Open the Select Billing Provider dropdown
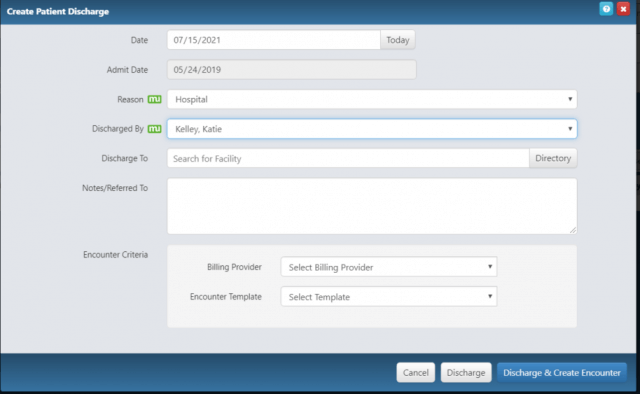Image resolution: width=640 pixels, height=394 pixels. pyautogui.click(x=389, y=267)
